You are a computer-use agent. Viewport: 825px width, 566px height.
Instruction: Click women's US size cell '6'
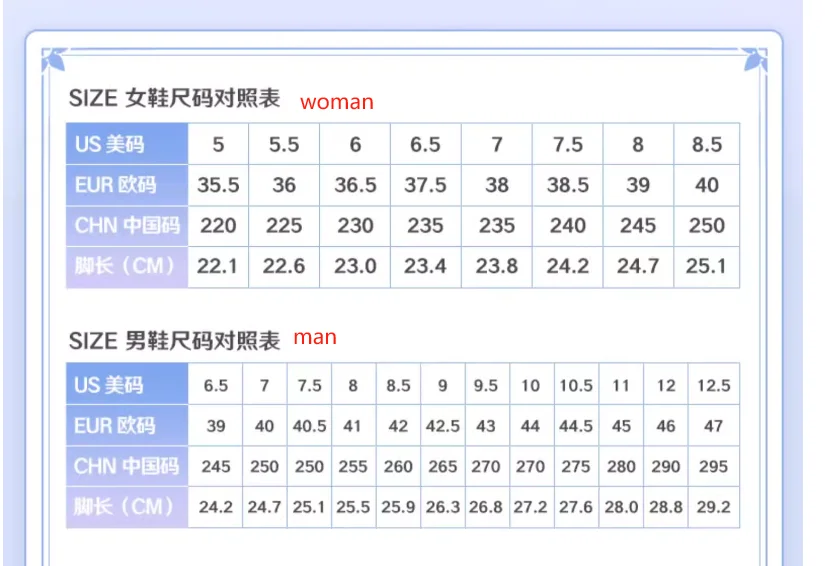tap(355, 144)
